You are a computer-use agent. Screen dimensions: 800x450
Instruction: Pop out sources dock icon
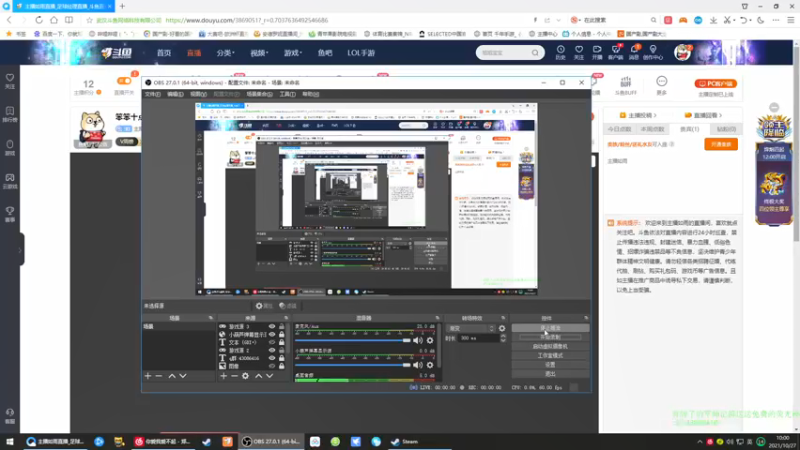tap(286, 318)
